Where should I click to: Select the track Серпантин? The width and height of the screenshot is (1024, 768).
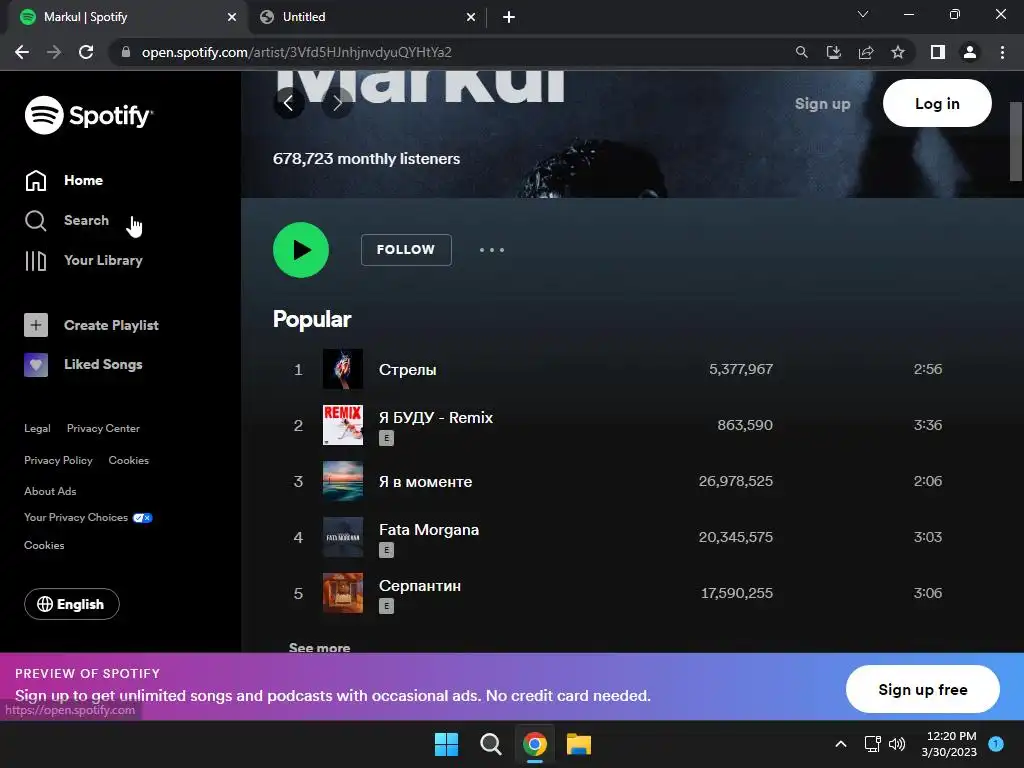[420, 586]
